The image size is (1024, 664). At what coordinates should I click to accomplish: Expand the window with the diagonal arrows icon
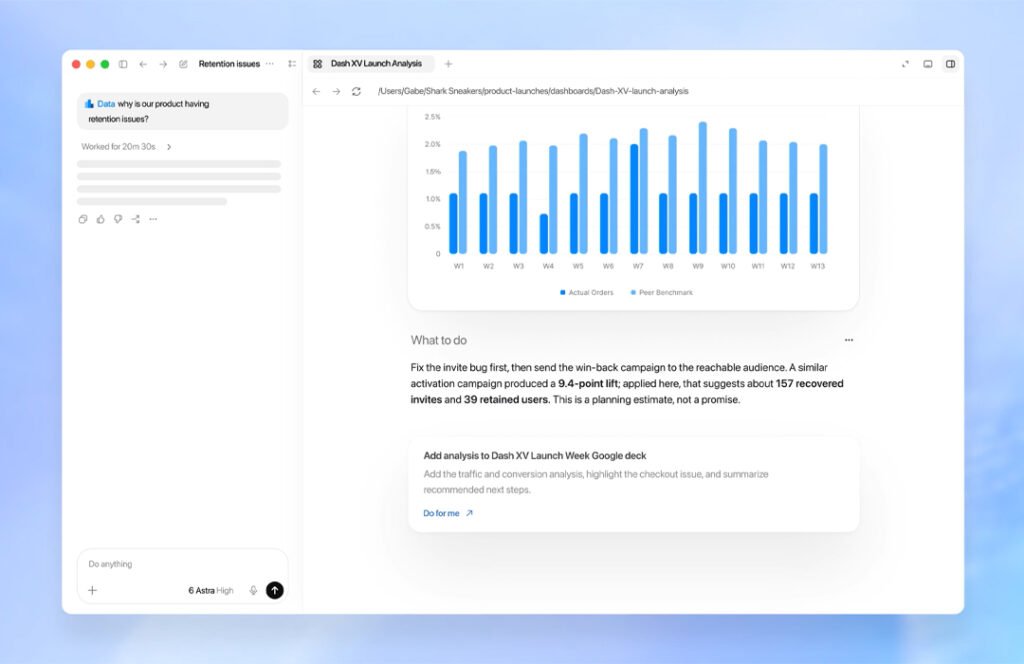[x=905, y=64]
